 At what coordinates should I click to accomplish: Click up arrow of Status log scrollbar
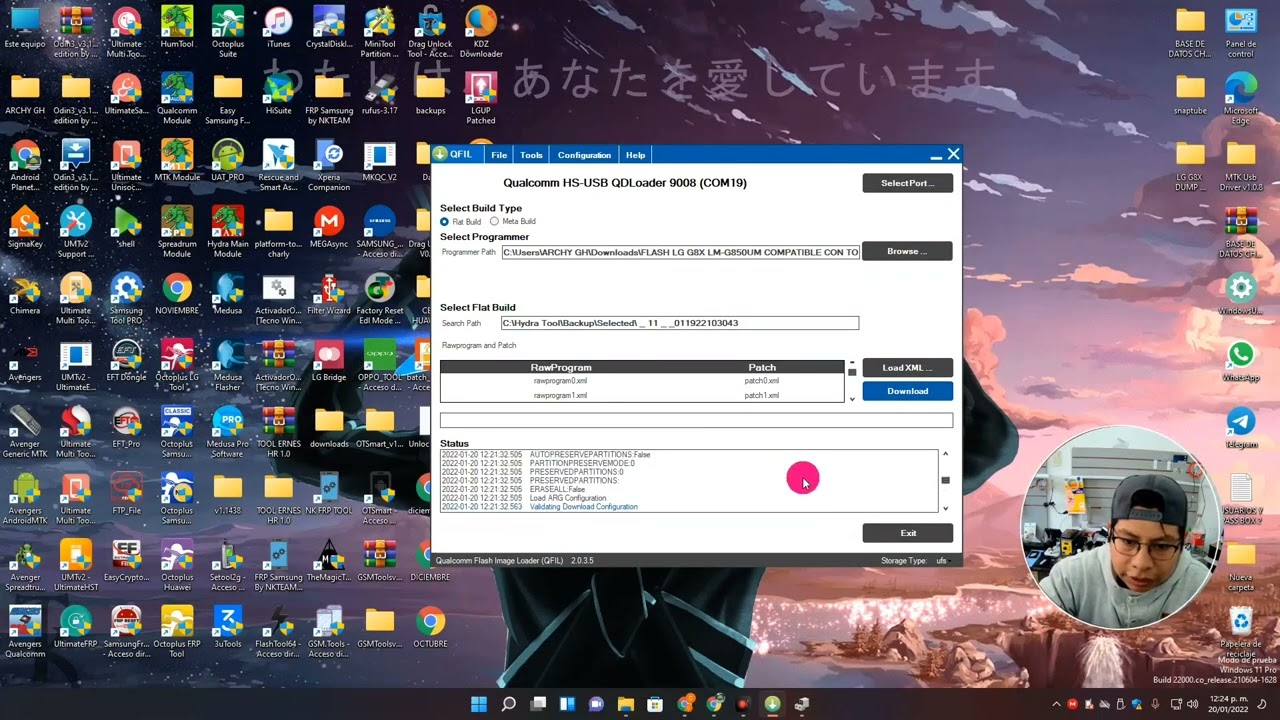click(x=945, y=454)
